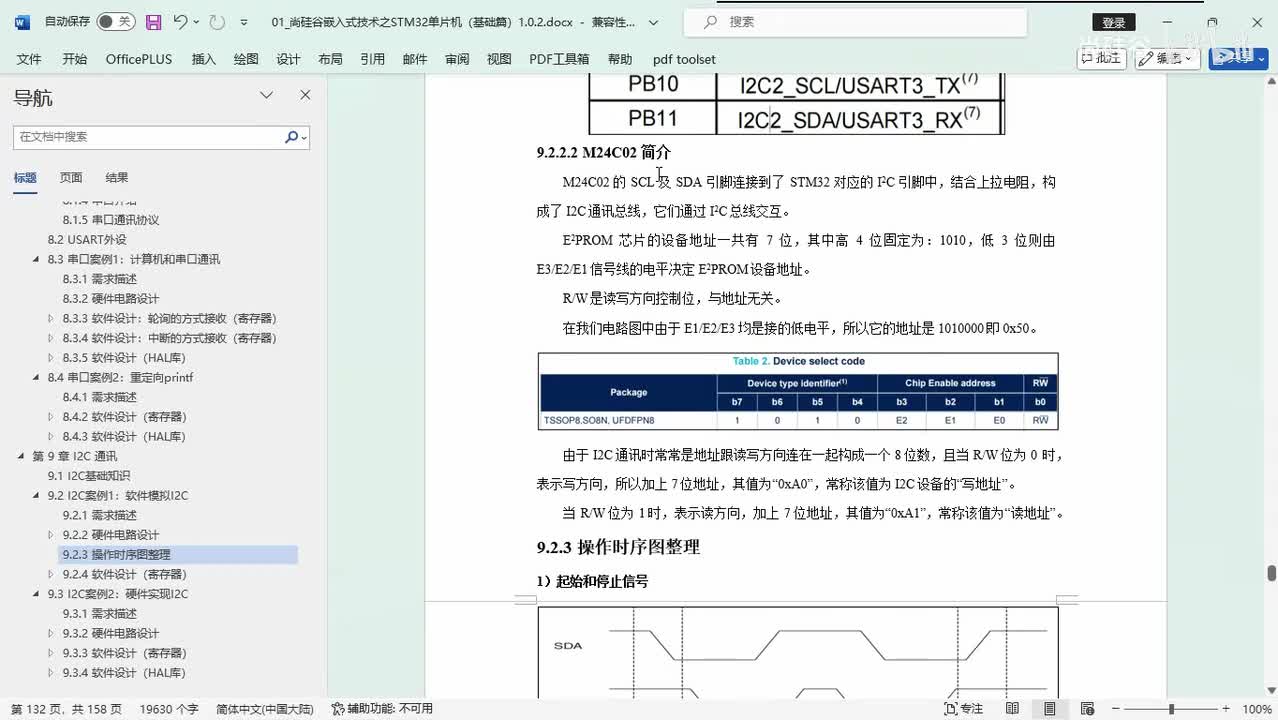Open the OfficePLUS ribbon tab
This screenshot has width=1278, height=720.
139,59
